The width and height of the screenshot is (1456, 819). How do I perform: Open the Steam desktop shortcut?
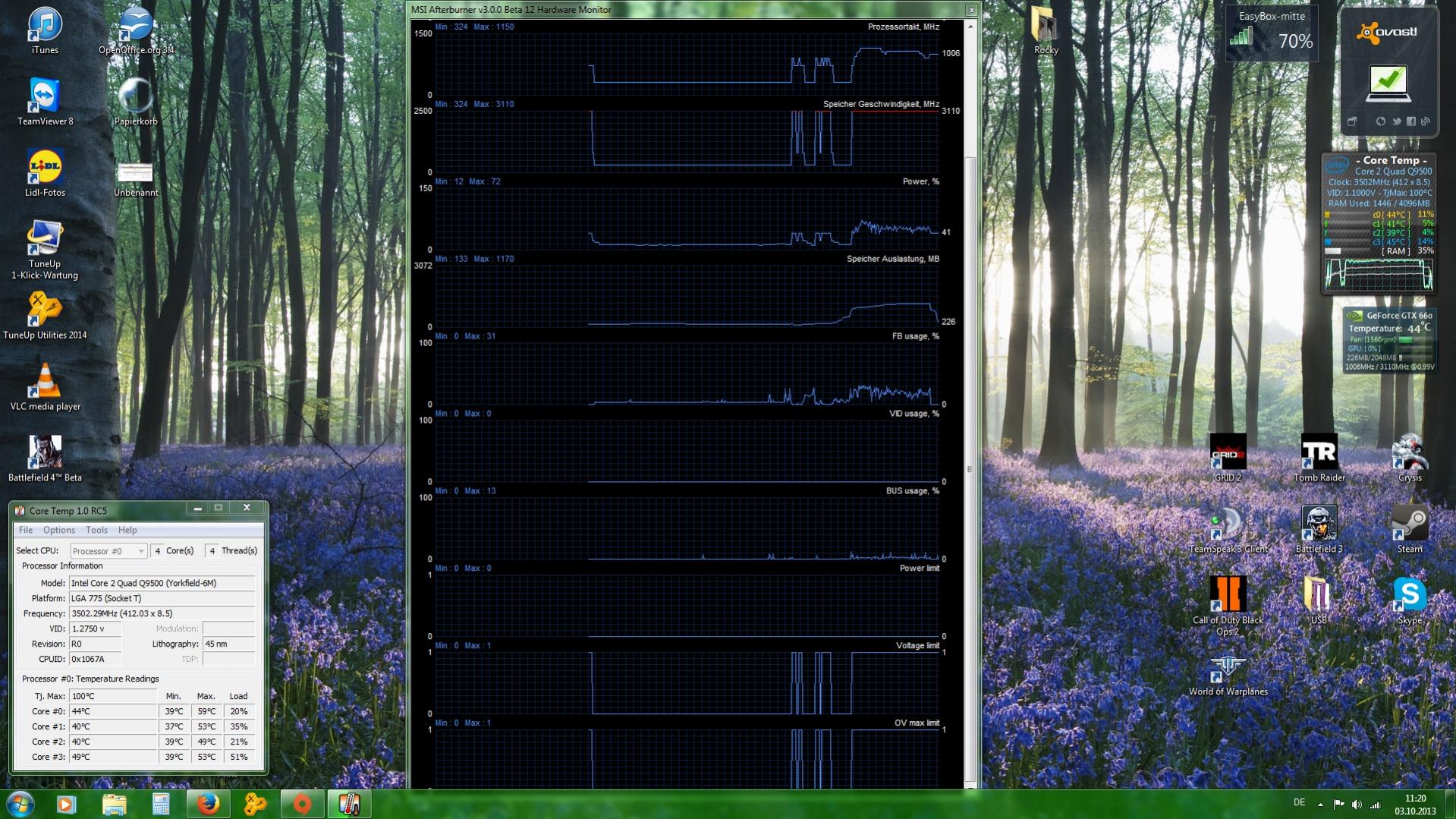point(1410,531)
